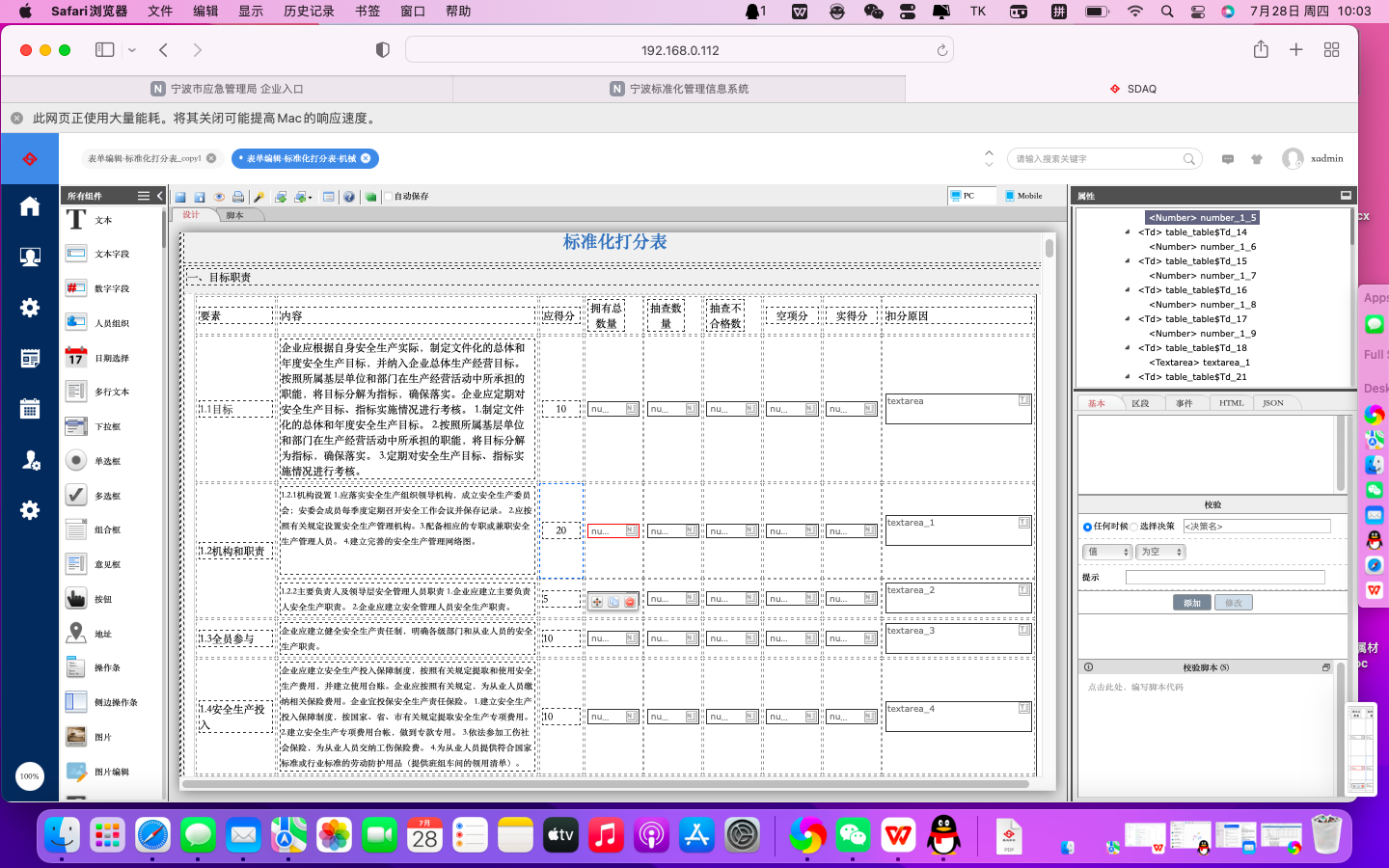Click the magic wand toolbar icon
Screen dimensions: 1389x868
pos(259,197)
